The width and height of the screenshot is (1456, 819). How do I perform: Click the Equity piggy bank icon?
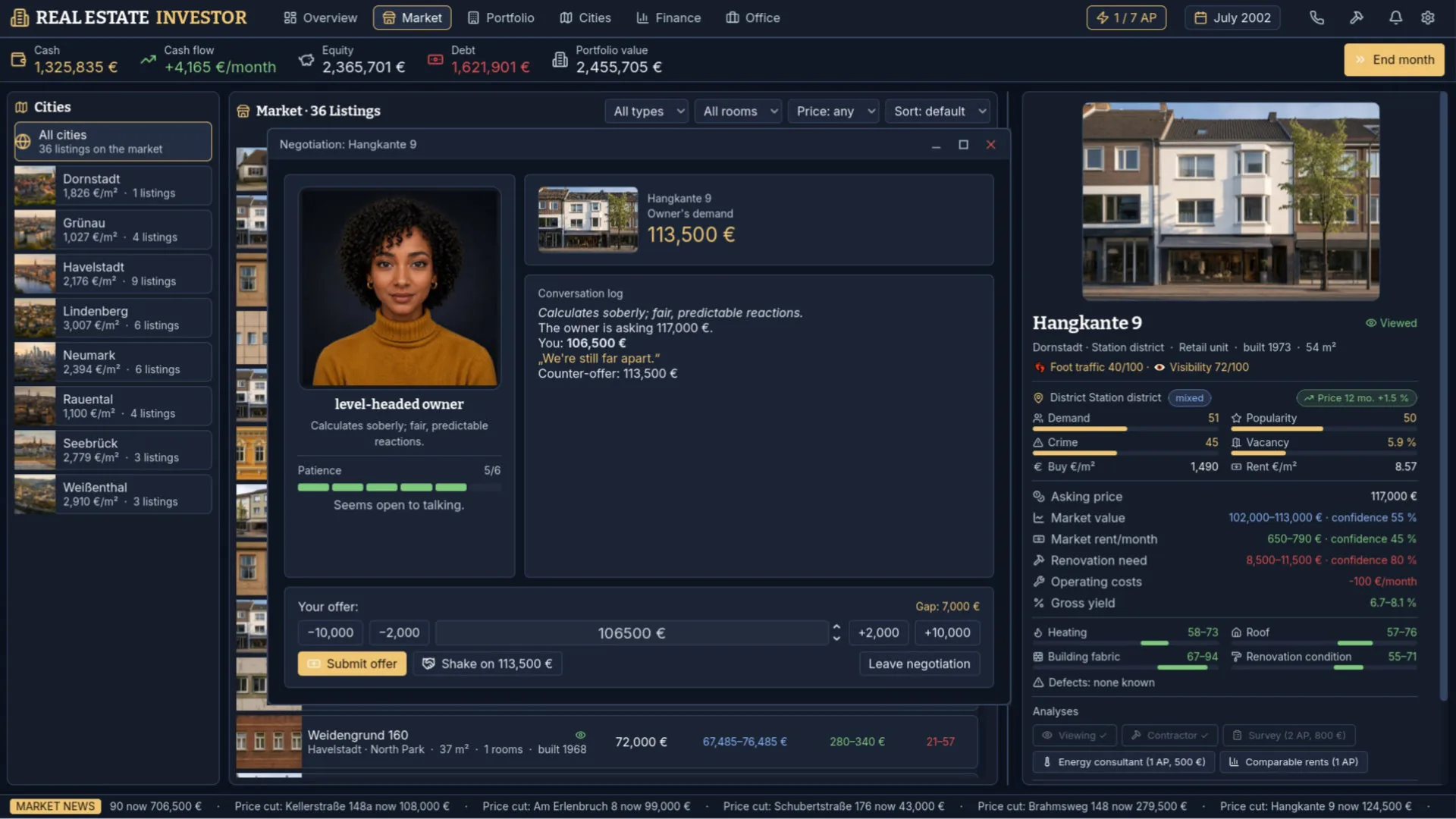point(306,60)
